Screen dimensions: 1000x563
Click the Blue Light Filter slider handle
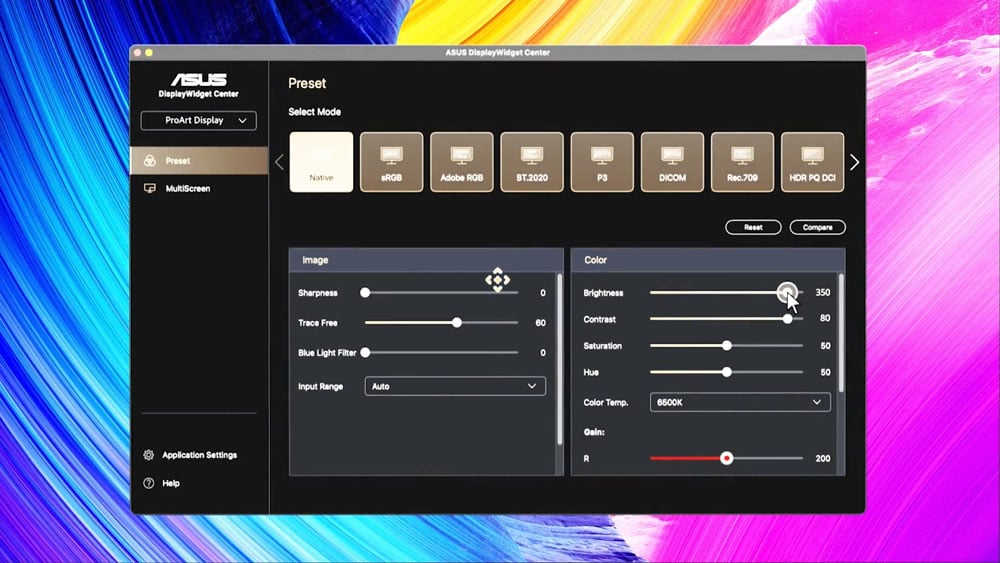[x=365, y=353]
